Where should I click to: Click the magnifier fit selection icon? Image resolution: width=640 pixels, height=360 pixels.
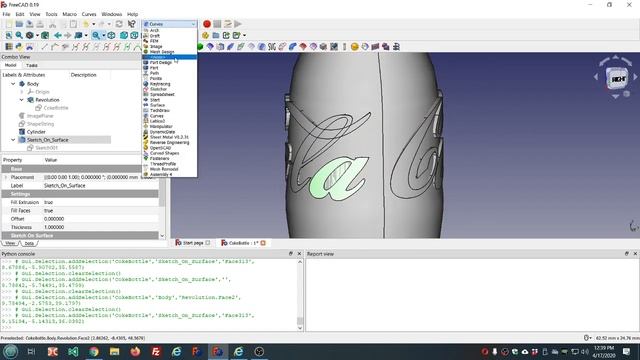pyautogui.click(x=19, y=36)
